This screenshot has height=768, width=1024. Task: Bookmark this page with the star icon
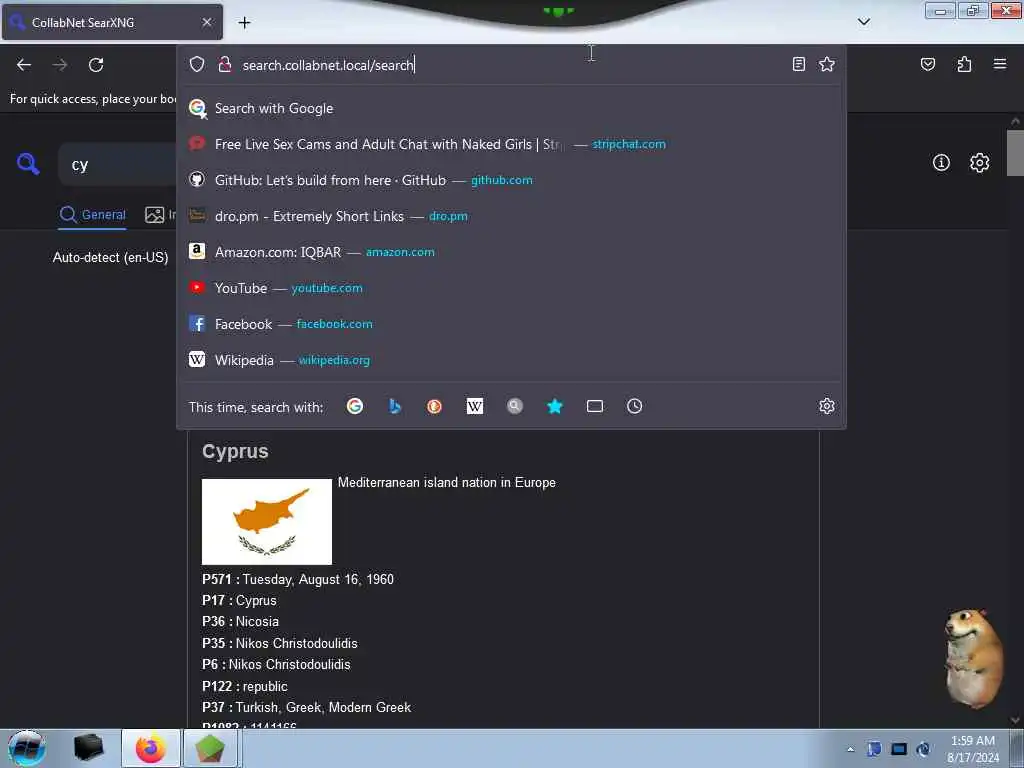click(x=827, y=64)
